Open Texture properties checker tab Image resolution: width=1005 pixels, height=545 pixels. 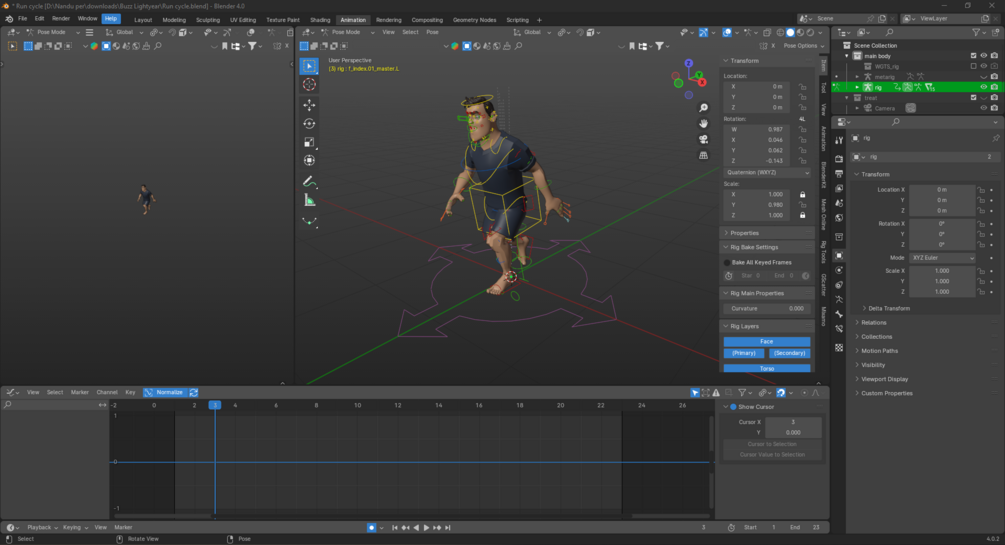839,348
